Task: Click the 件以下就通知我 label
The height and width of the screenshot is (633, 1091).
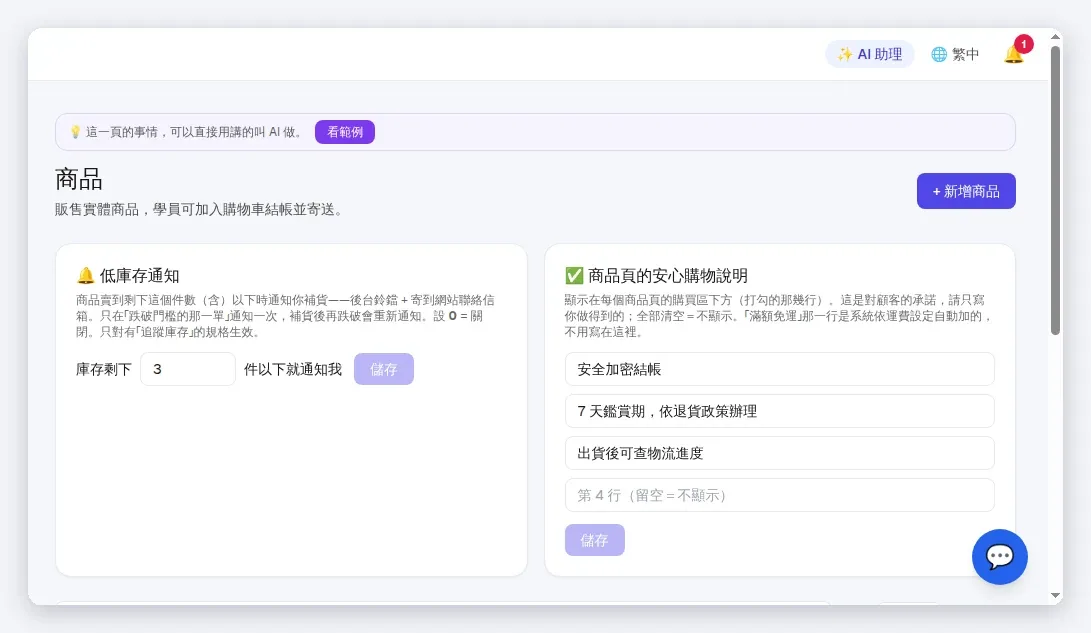Action: coord(293,369)
